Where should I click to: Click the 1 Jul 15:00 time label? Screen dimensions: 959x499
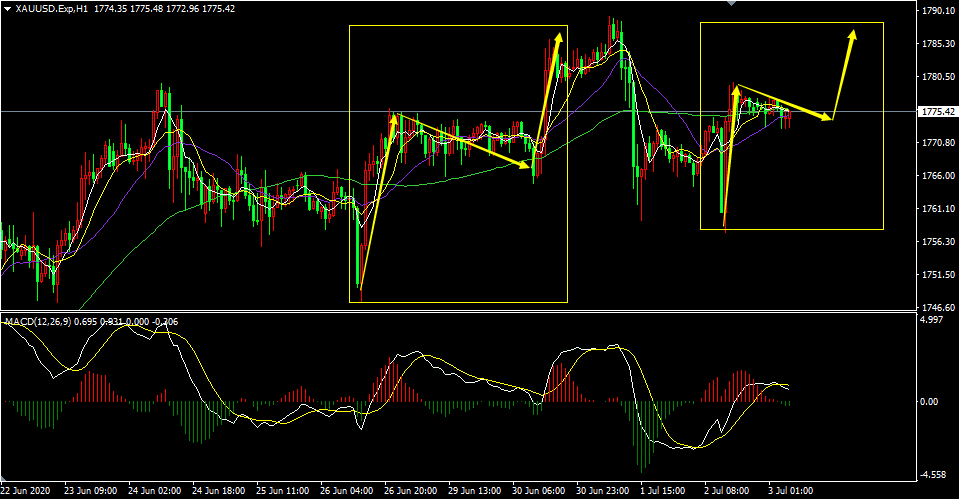pos(664,490)
